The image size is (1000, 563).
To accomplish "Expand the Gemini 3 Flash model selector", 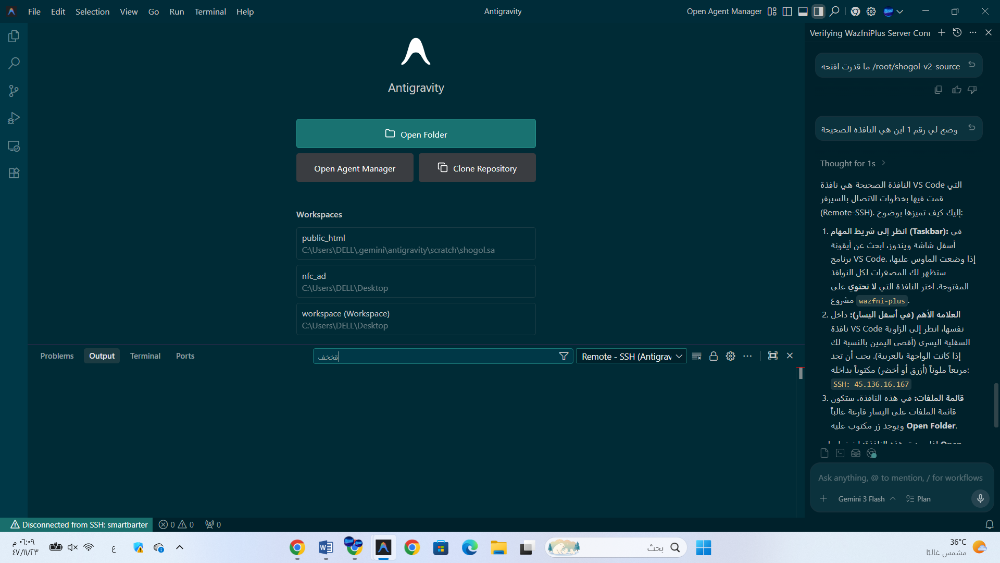I will click(866, 499).
